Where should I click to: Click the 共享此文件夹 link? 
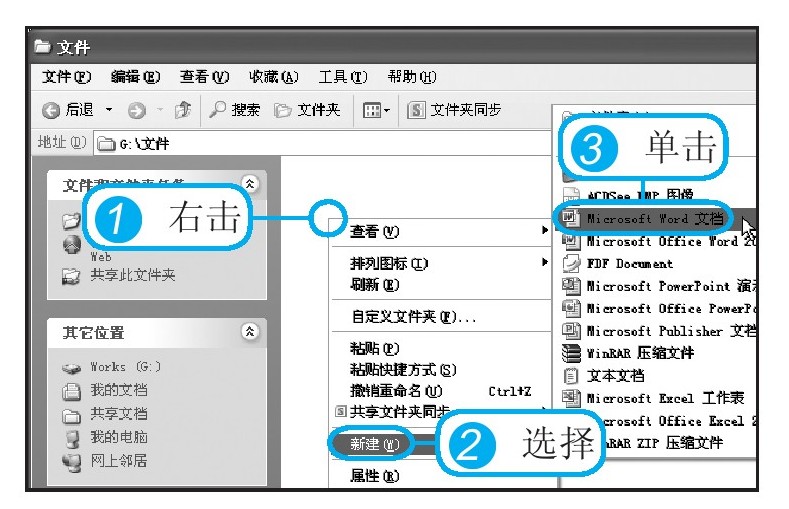(x=133, y=275)
